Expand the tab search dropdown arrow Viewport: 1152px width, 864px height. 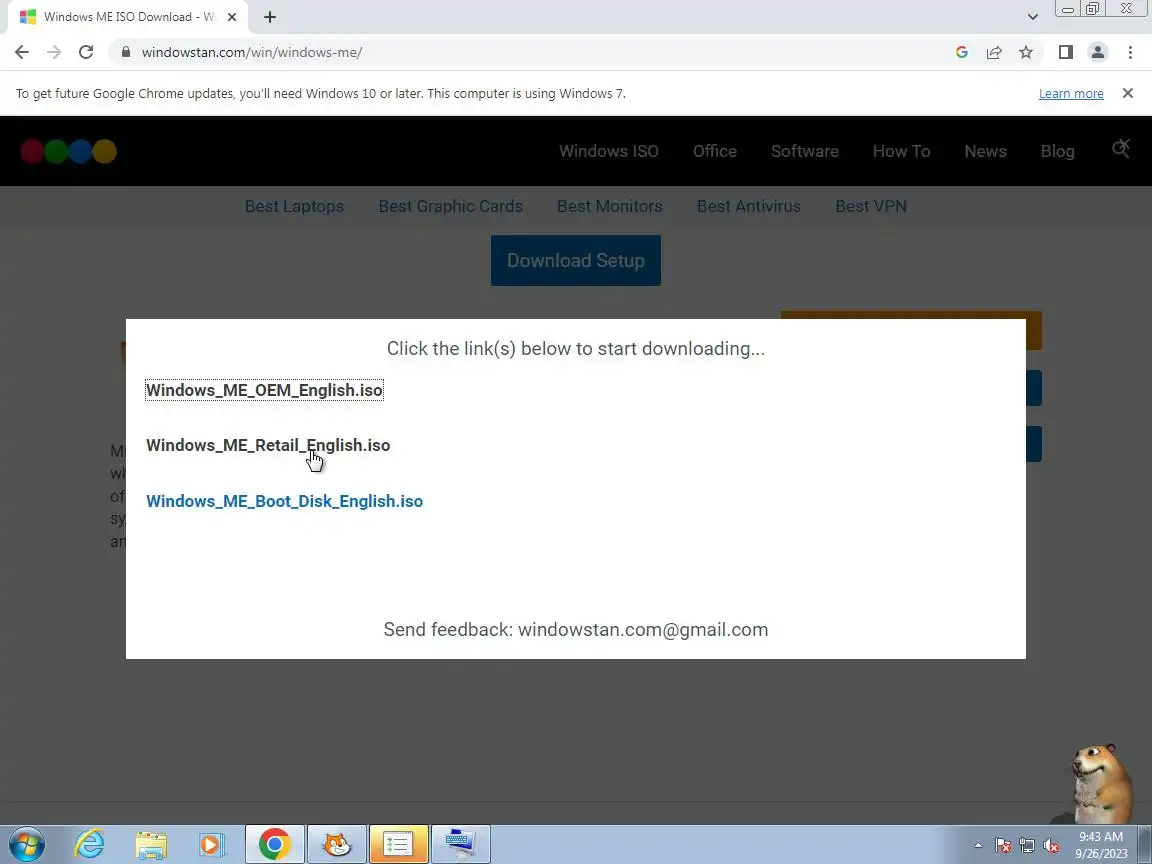tap(1032, 17)
